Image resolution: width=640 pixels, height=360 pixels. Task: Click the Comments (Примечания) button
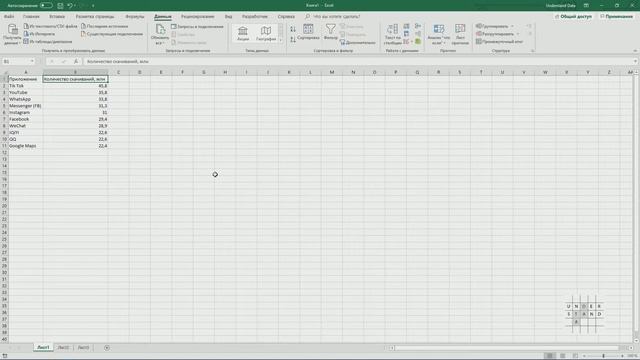pyautogui.click(x=616, y=17)
